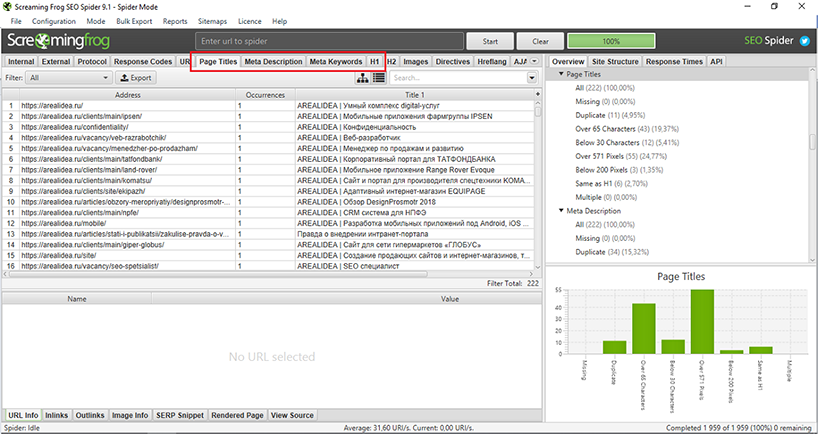This screenshot has width=818, height=434.
Task: Click the Start button
Action: click(x=490, y=41)
